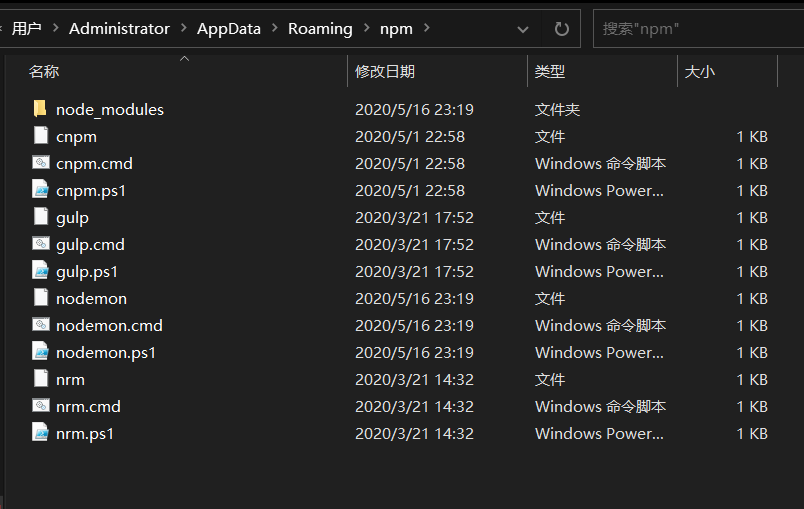Image resolution: width=804 pixels, height=509 pixels.
Task: Expand the chevron after 用户 breadcrumb
Action: 55,28
